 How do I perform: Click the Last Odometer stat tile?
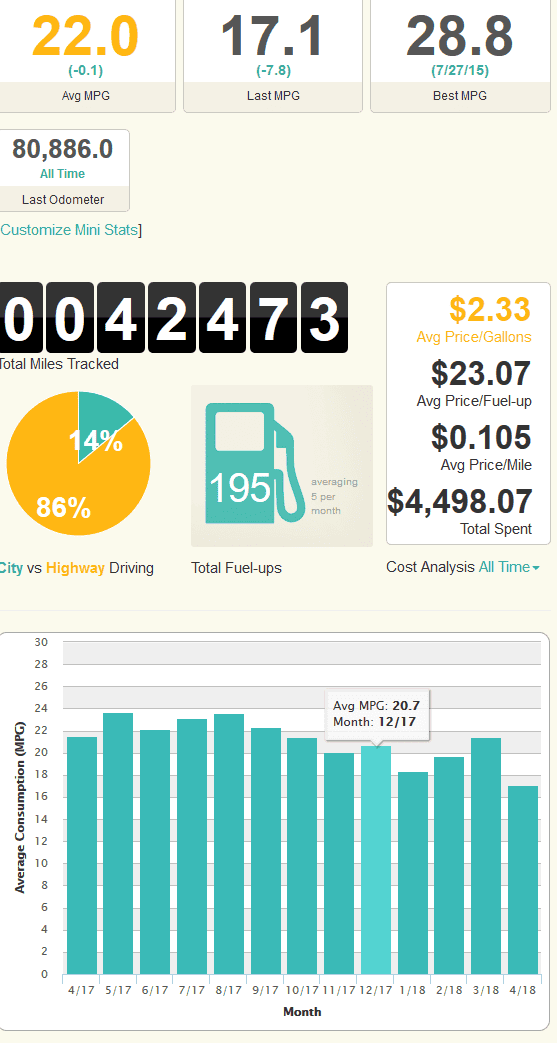[x=64, y=170]
